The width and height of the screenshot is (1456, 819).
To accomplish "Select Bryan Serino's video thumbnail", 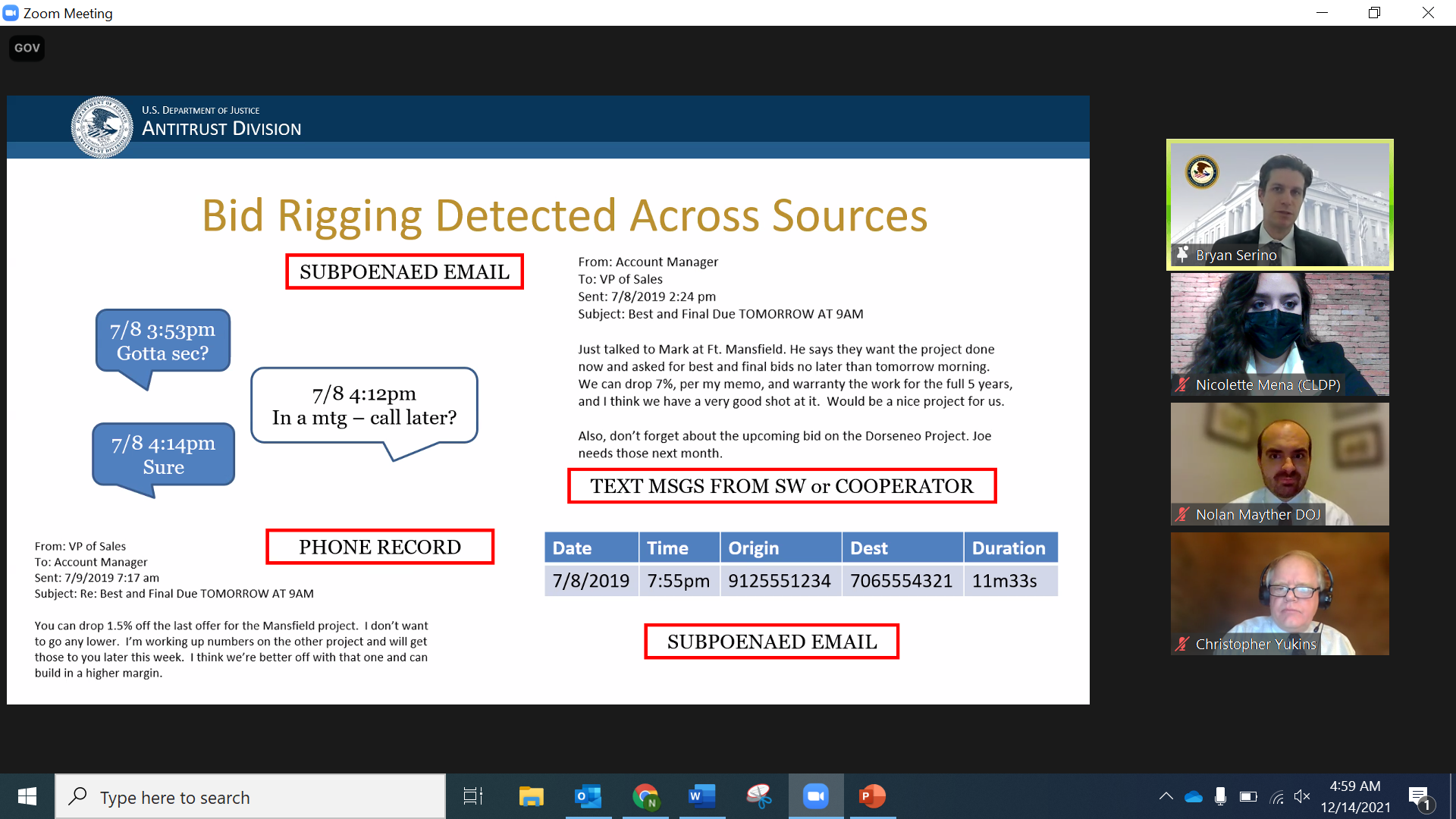I will [x=1279, y=203].
